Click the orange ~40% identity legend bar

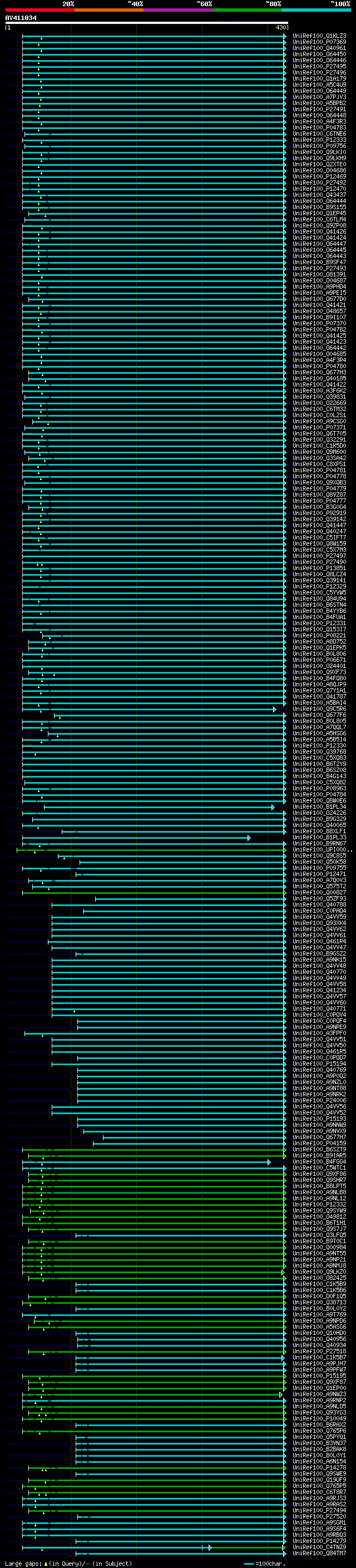109,10
